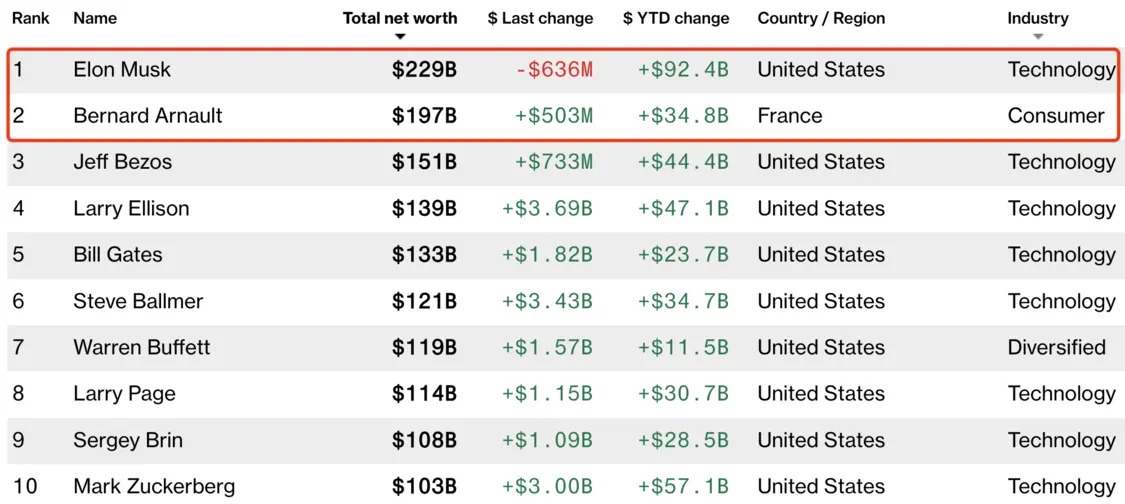Sort by the Name column header

[95, 18]
